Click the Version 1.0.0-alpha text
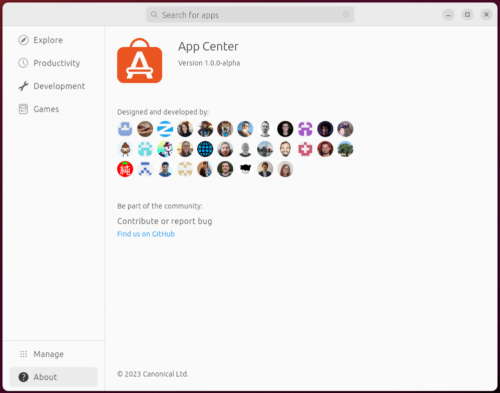The image size is (500, 393). 209,63
